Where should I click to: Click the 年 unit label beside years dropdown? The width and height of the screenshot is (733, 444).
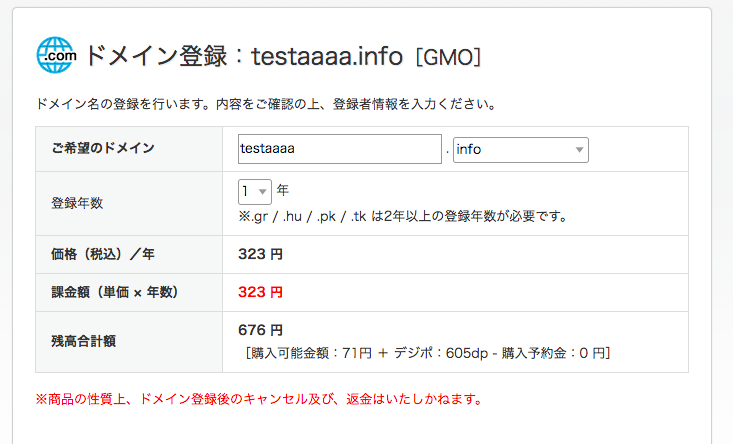click(283, 190)
